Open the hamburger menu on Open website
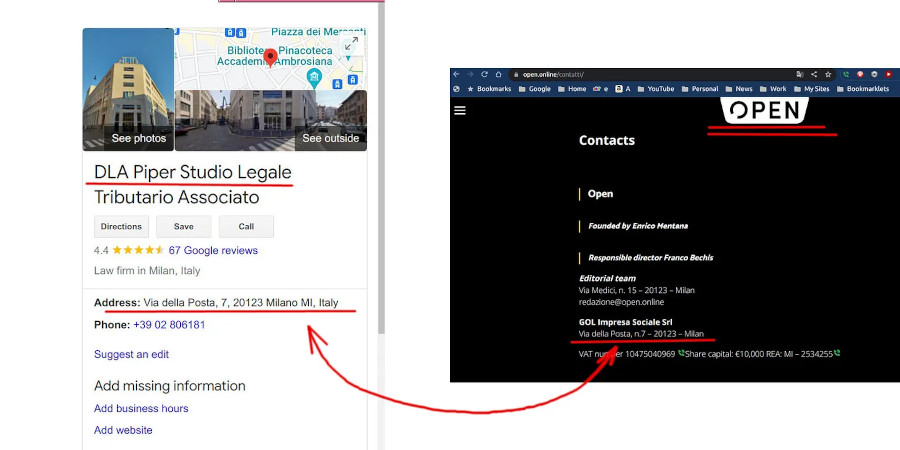This screenshot has width=900, height=450. click(459, 110)
